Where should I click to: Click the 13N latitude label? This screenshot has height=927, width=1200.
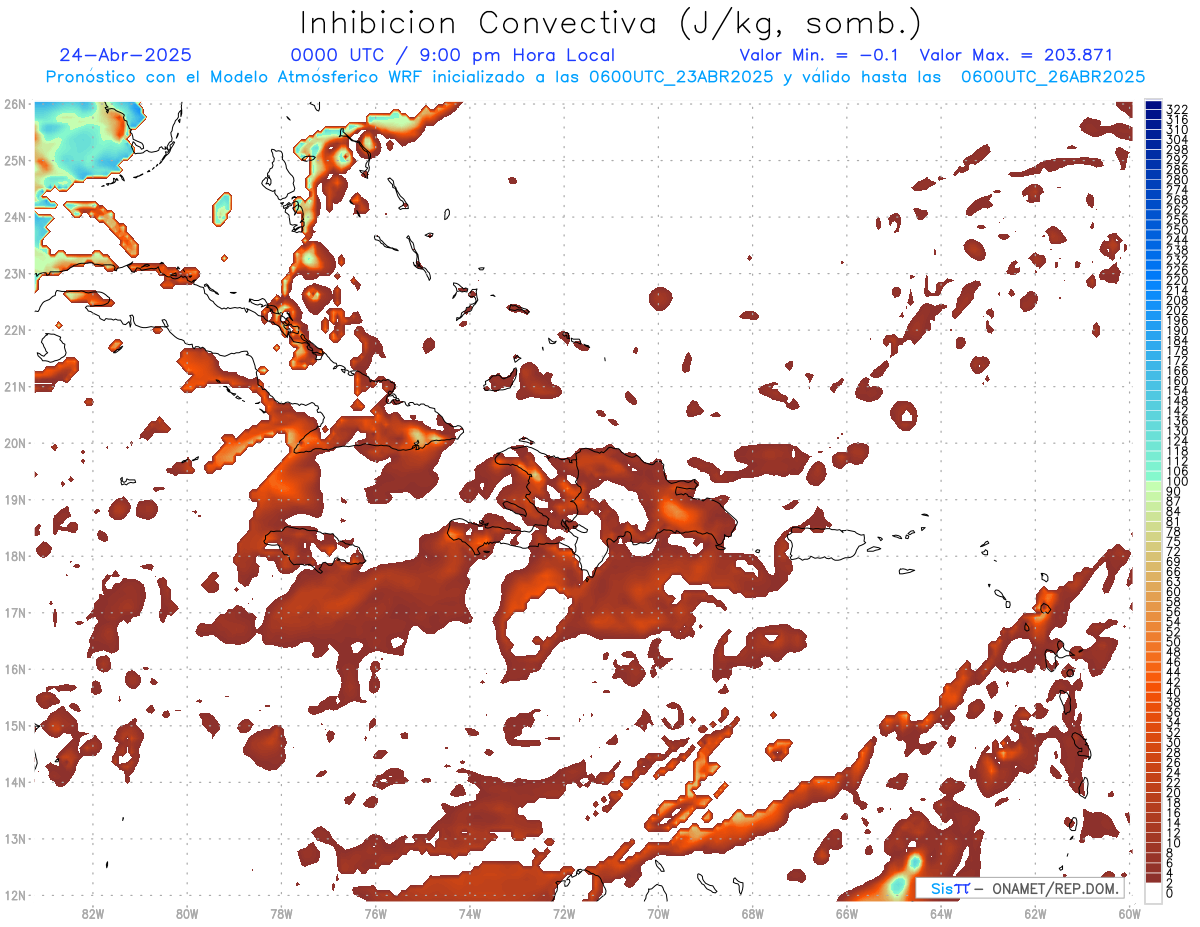[x=14, y=838]
